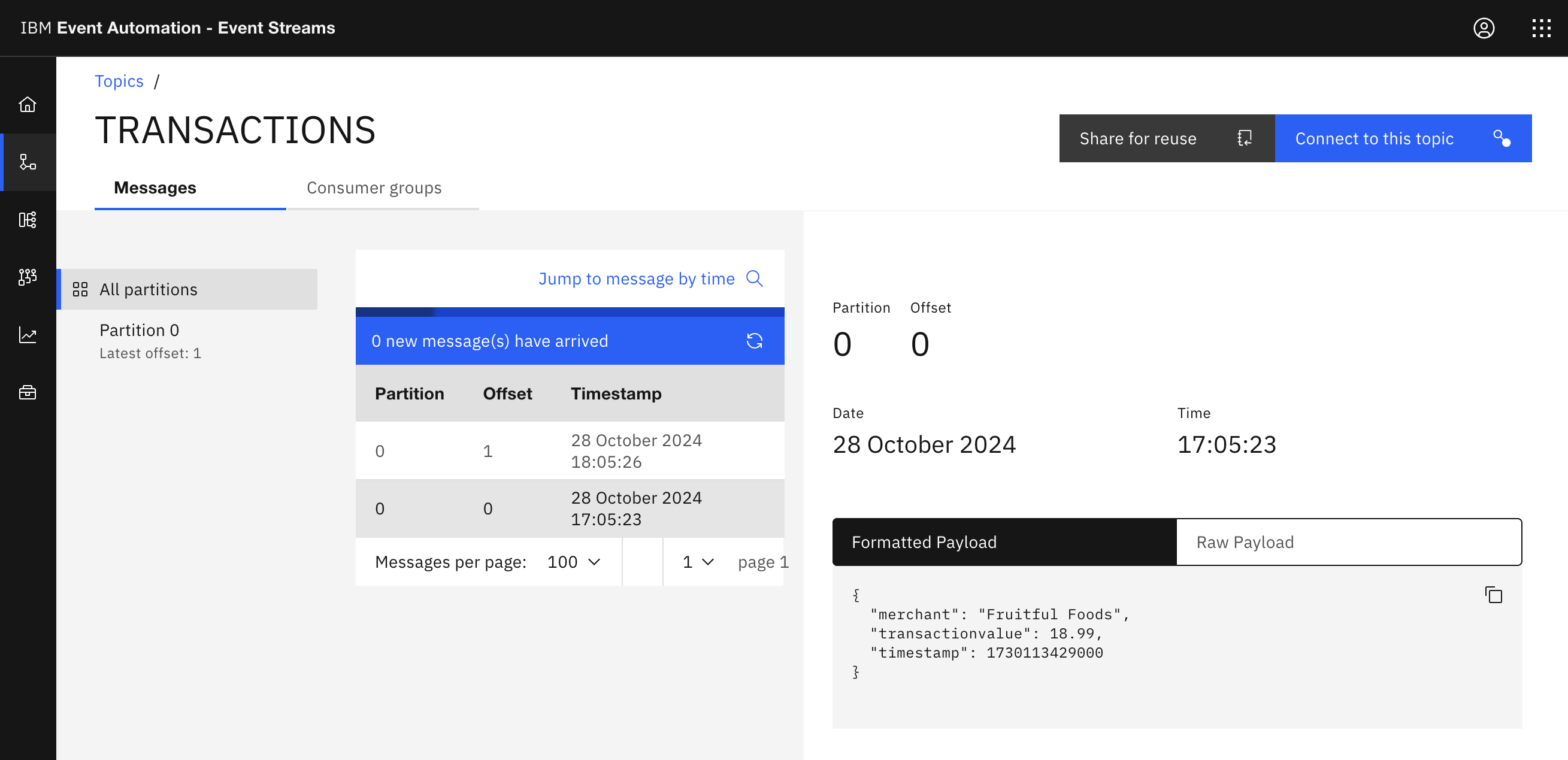This screenshot has height=760, width=1568.
Task: Click the Share for reuse button
Action: point(1167,139)
